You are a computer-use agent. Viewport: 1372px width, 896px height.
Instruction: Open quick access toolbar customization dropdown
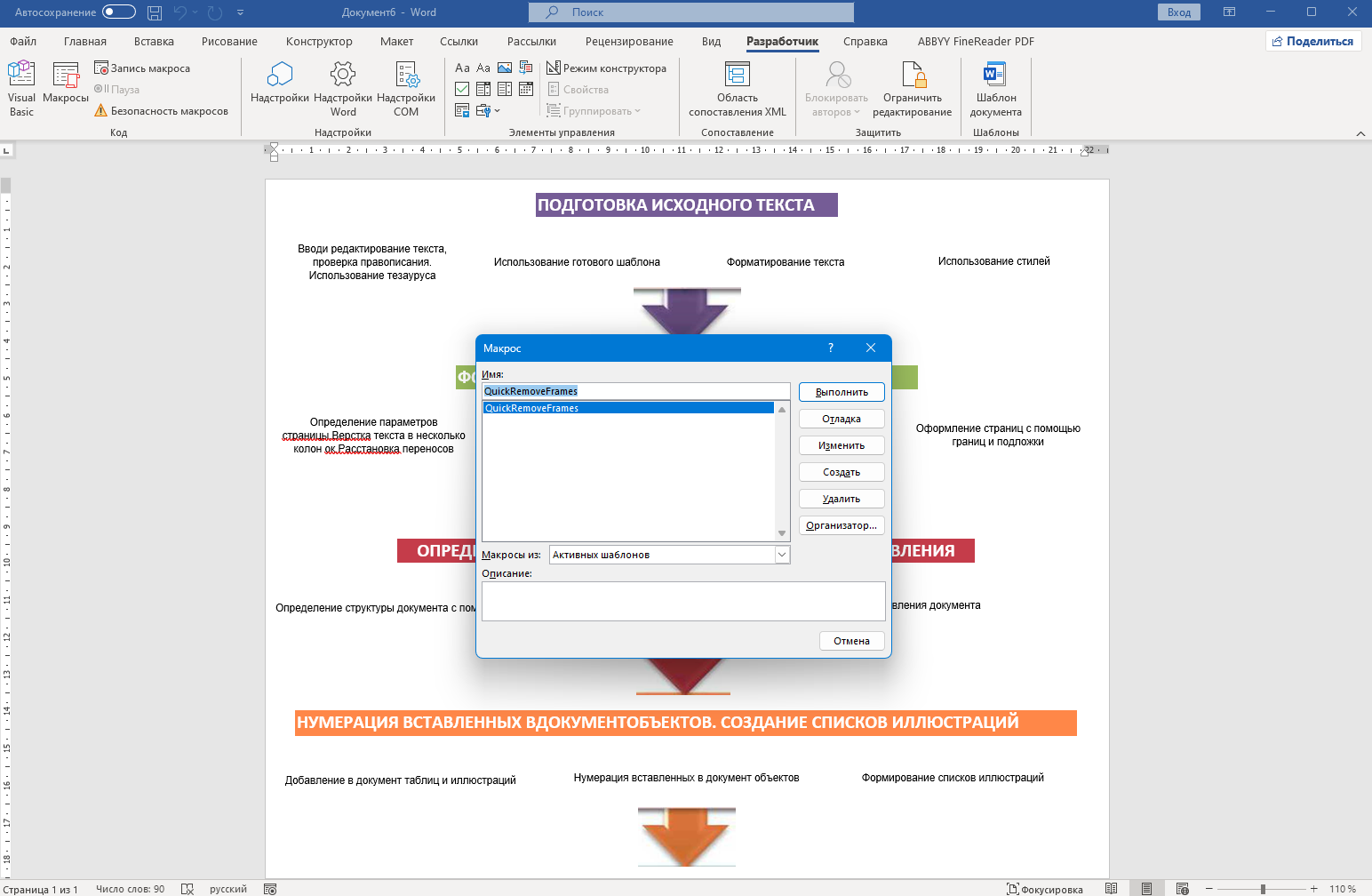[x=241, y=12]
